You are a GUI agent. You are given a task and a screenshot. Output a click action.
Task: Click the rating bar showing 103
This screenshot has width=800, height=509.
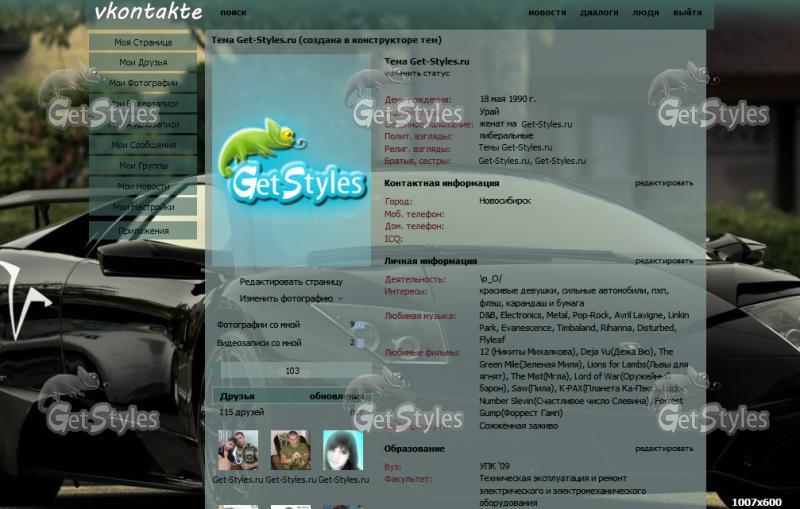pyautogui.click(x=292, y=371)
